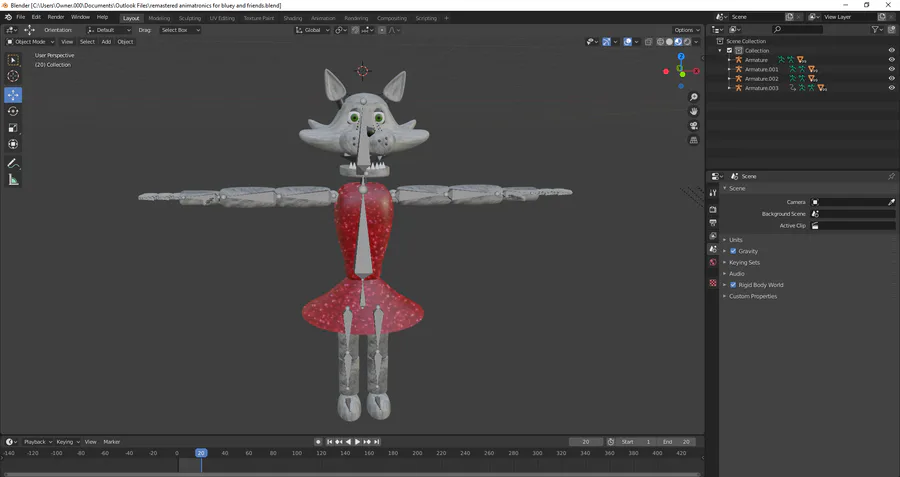The width and height of the screenshot is (900, 477).
Task: Open the Tool properties tab
Action: [713, 193]
